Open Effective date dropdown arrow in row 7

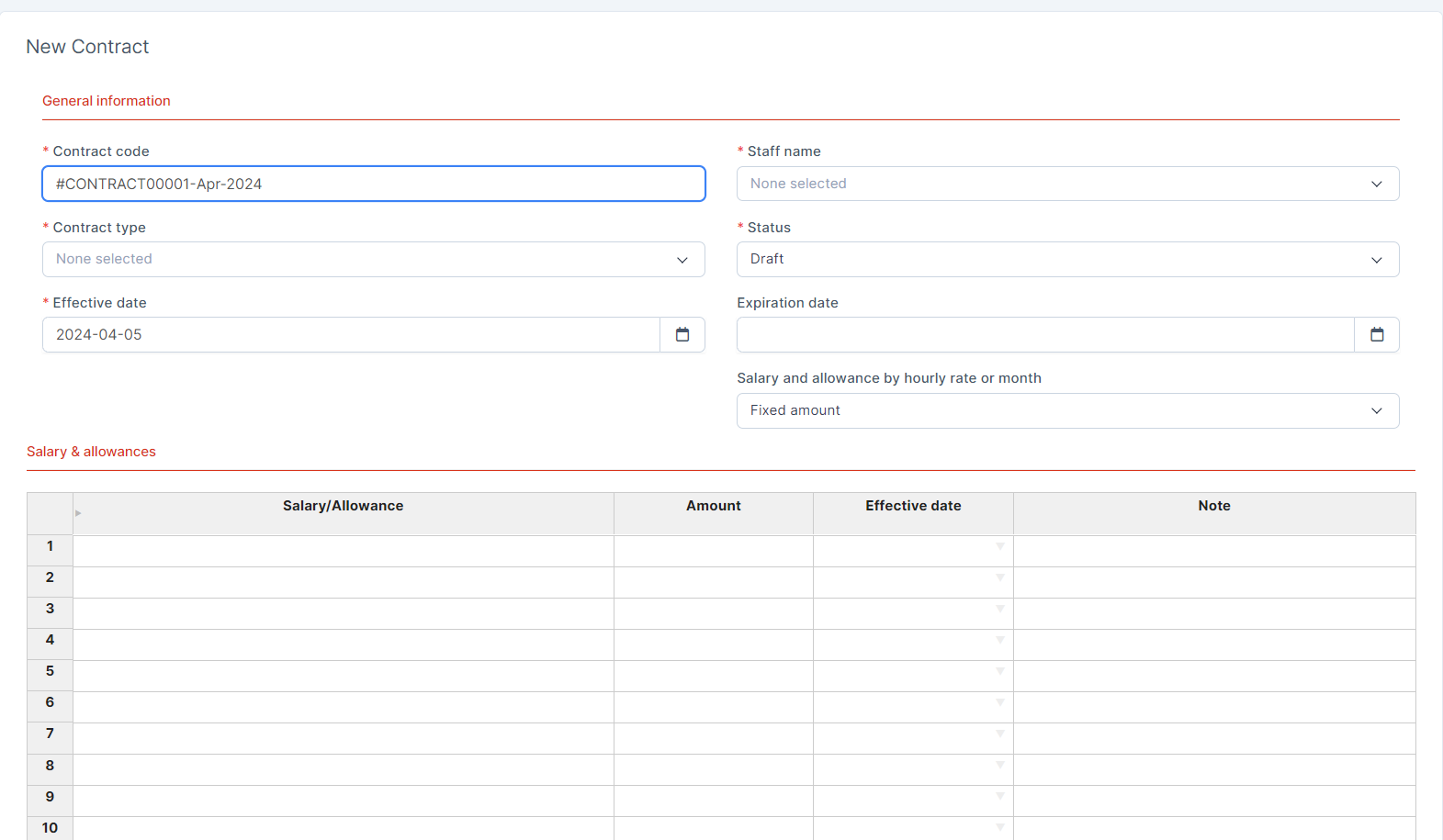tap(999, 734)
